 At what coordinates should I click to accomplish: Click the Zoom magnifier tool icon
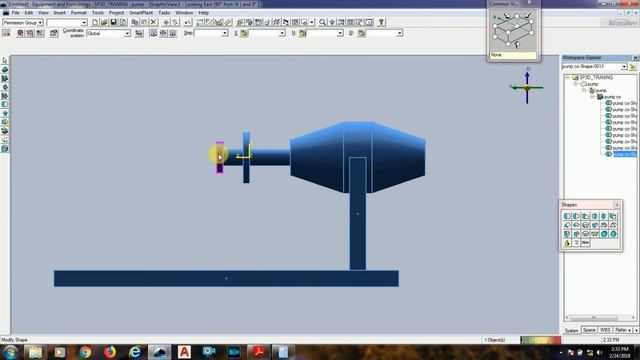pos(322,22)
